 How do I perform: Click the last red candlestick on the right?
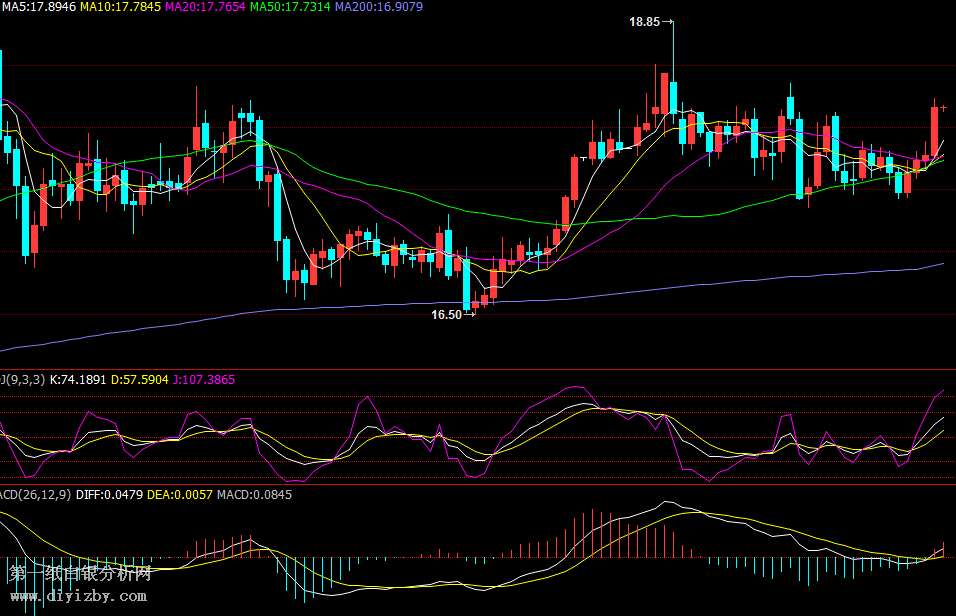point(935,130)
